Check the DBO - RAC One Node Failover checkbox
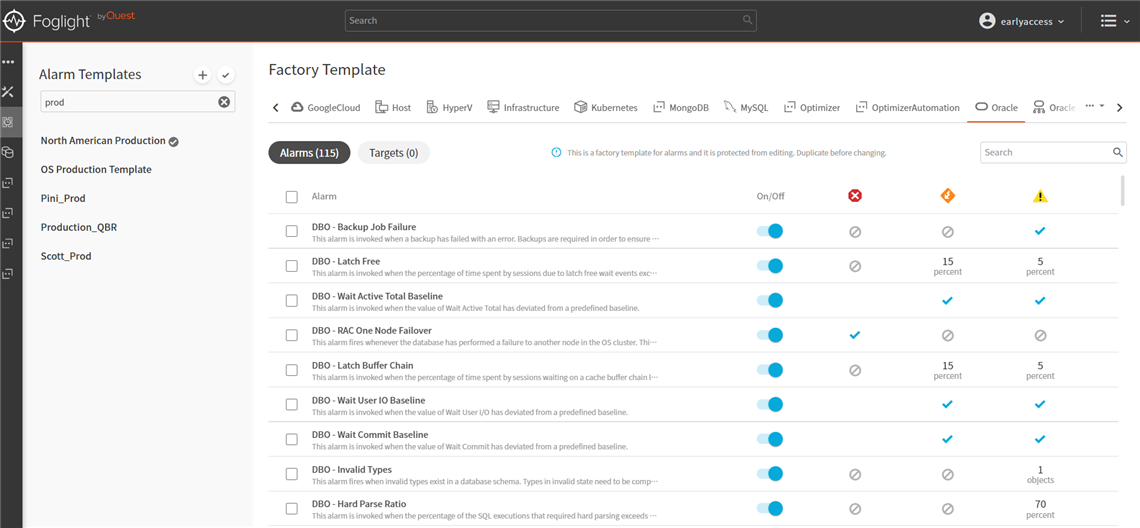 292,335
